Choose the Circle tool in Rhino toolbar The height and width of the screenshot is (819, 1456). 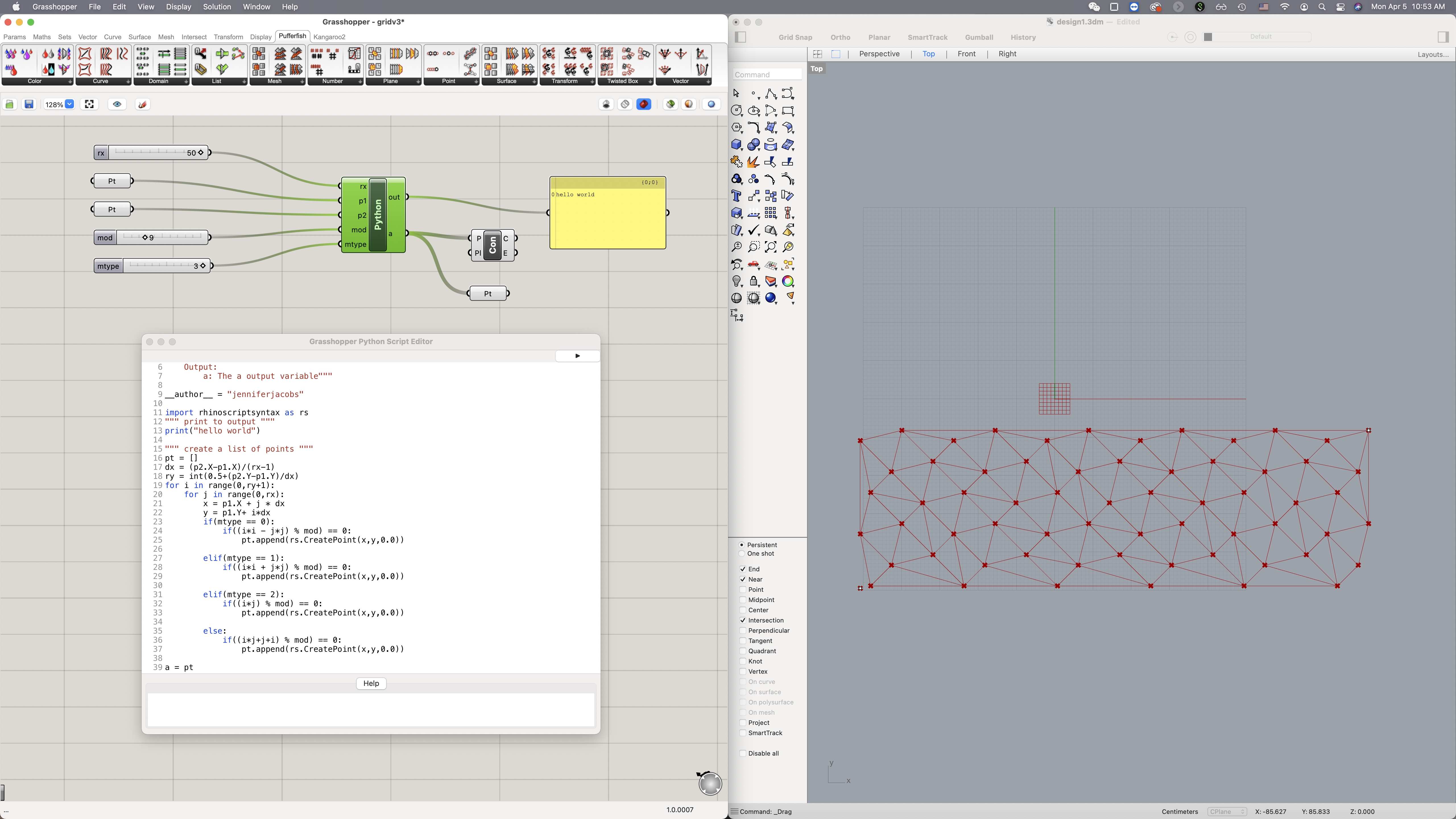coord(736,111)
